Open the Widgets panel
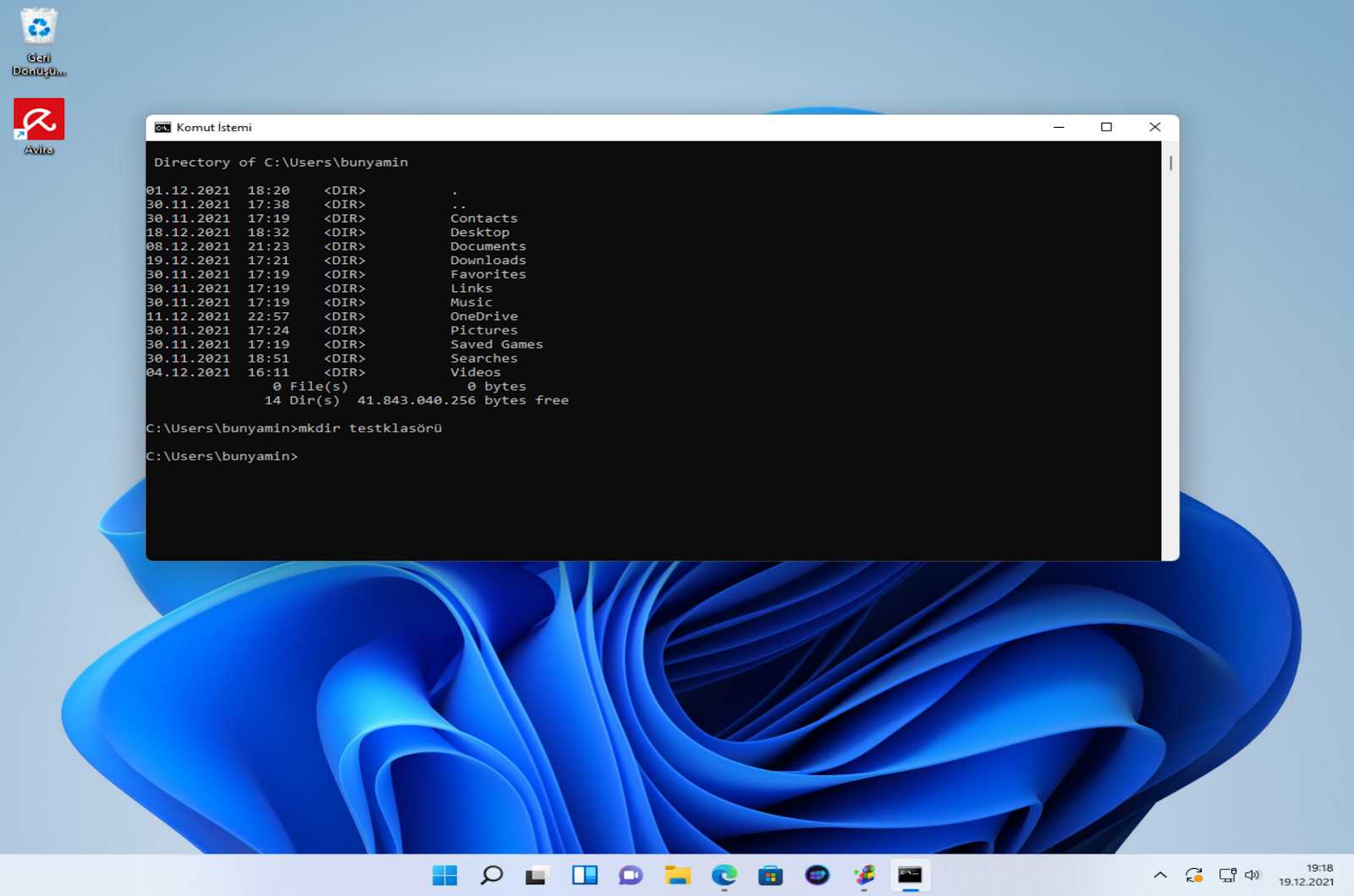1354x896 pixels. (584, 875)
